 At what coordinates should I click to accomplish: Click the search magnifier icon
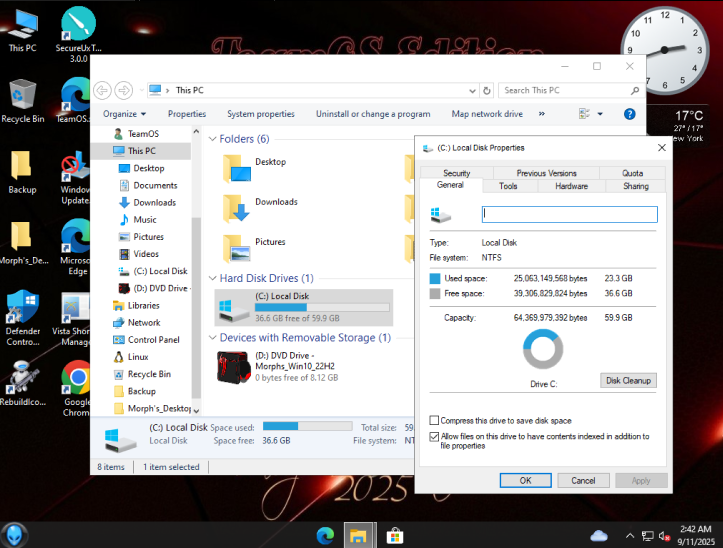635,91
